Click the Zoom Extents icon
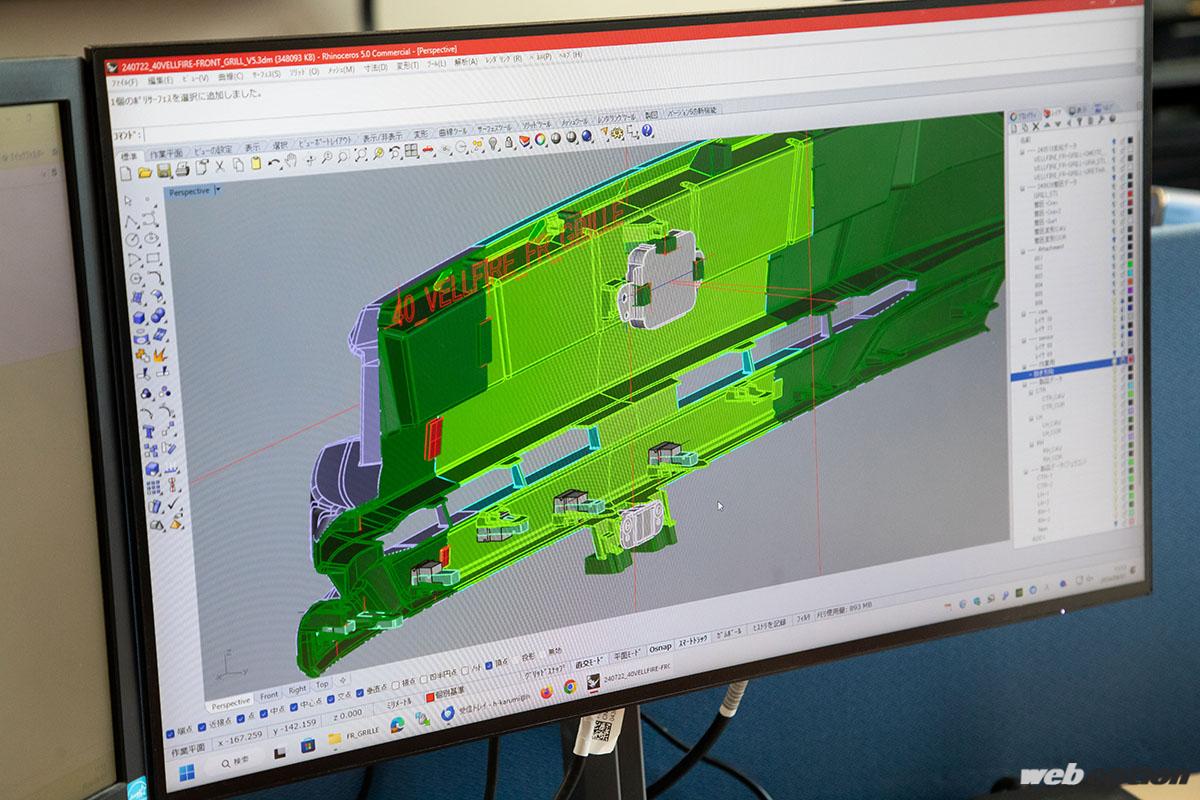1200x800 pixels. [360, 156]
